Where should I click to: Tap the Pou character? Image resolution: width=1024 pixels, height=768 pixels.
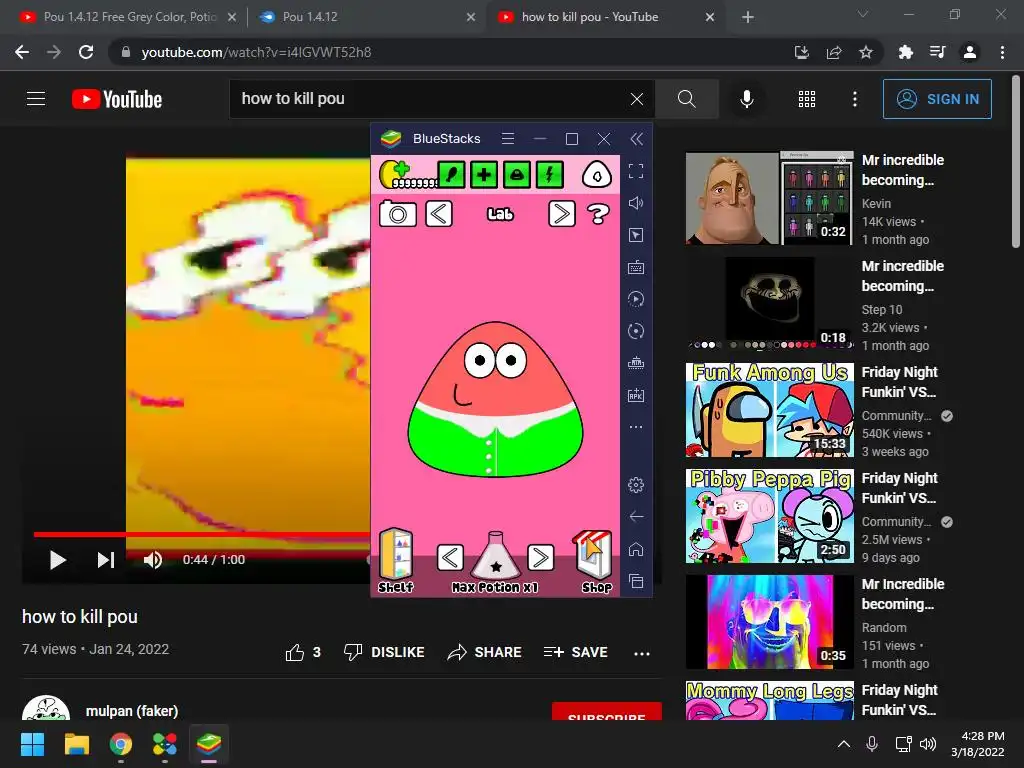[x=496, y=399]
